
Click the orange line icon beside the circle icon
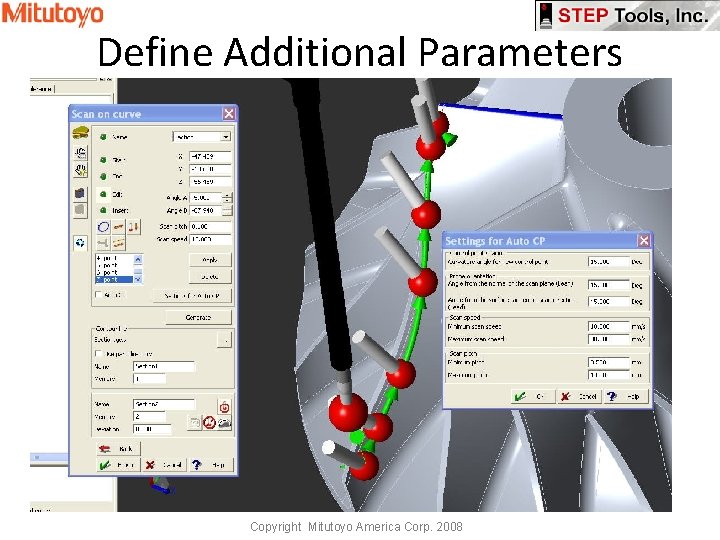click(118, 226)
